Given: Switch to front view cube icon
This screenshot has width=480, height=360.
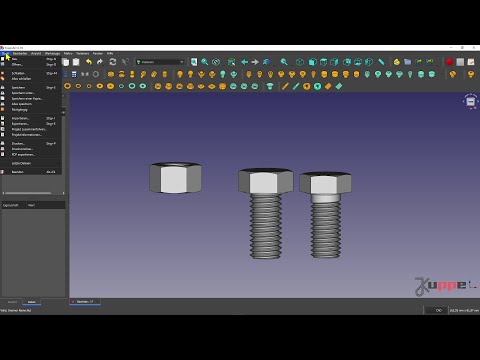Looking at the screenshot, I should [312, 62].
